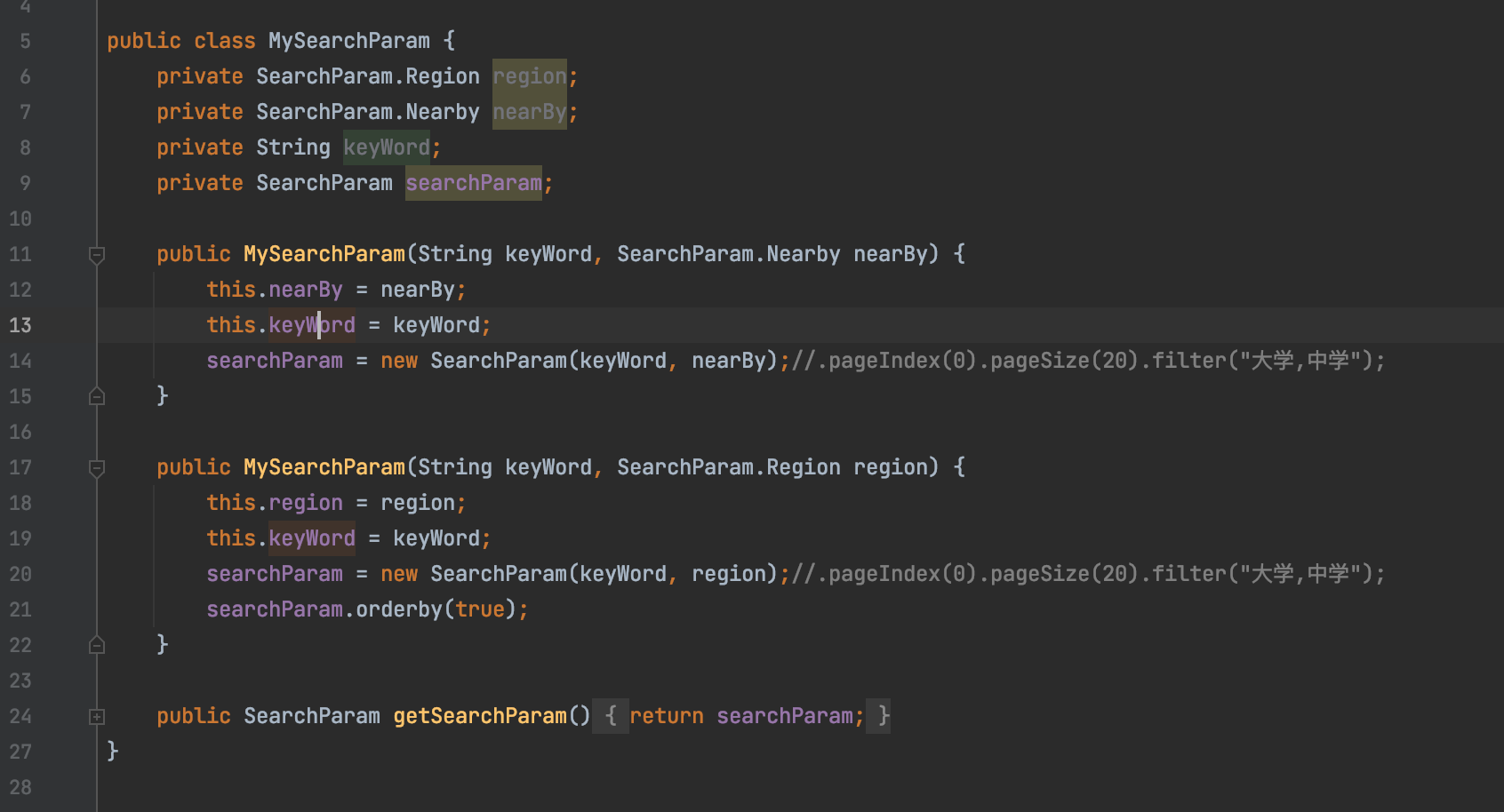Click line number 13 in the gutter
The width and height of the screenshot is (1504, 812).
coord(20,325)
